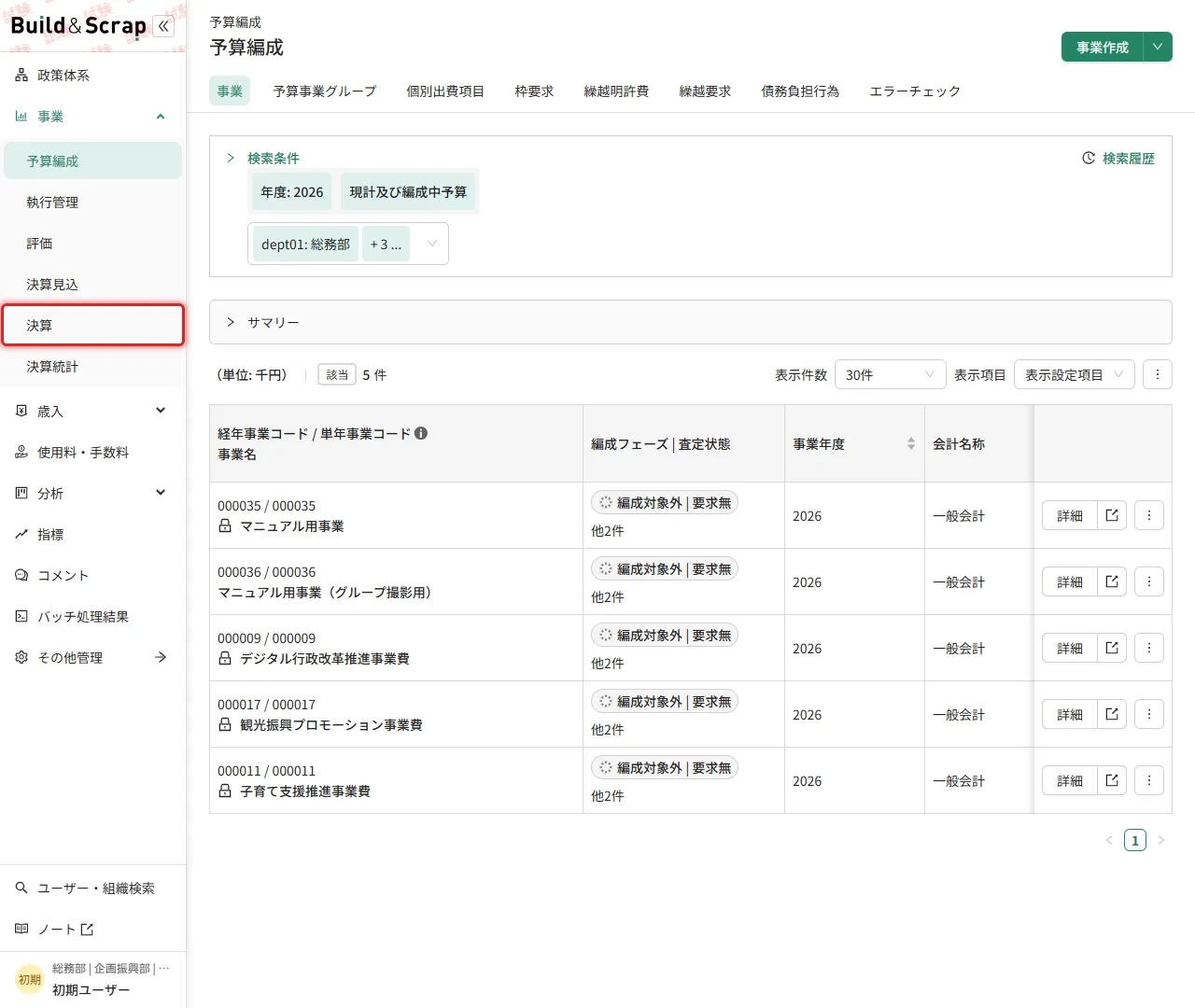
Task: Open 事業作成 dropdown arrow
Action: pos(1158,47)
